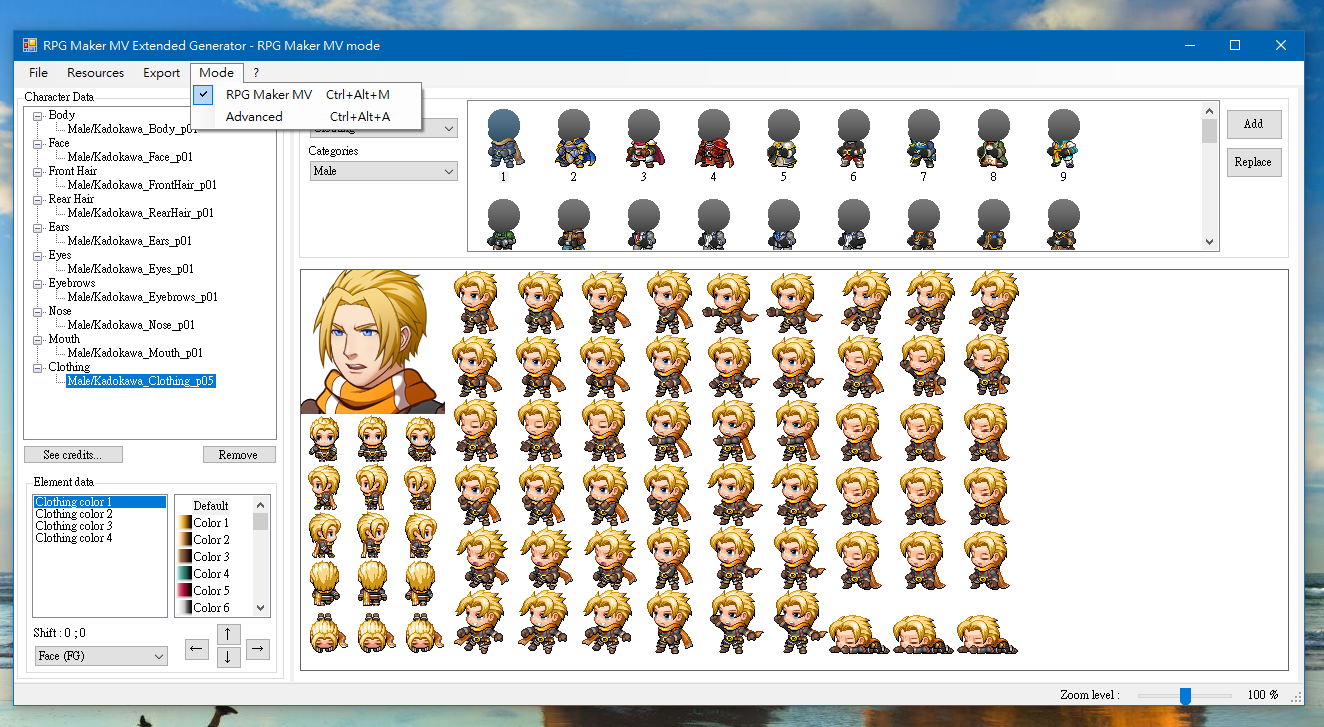Screen dimensions: 1324x727
Task: Click the Default color option
Action: click(x=211, y=506)
